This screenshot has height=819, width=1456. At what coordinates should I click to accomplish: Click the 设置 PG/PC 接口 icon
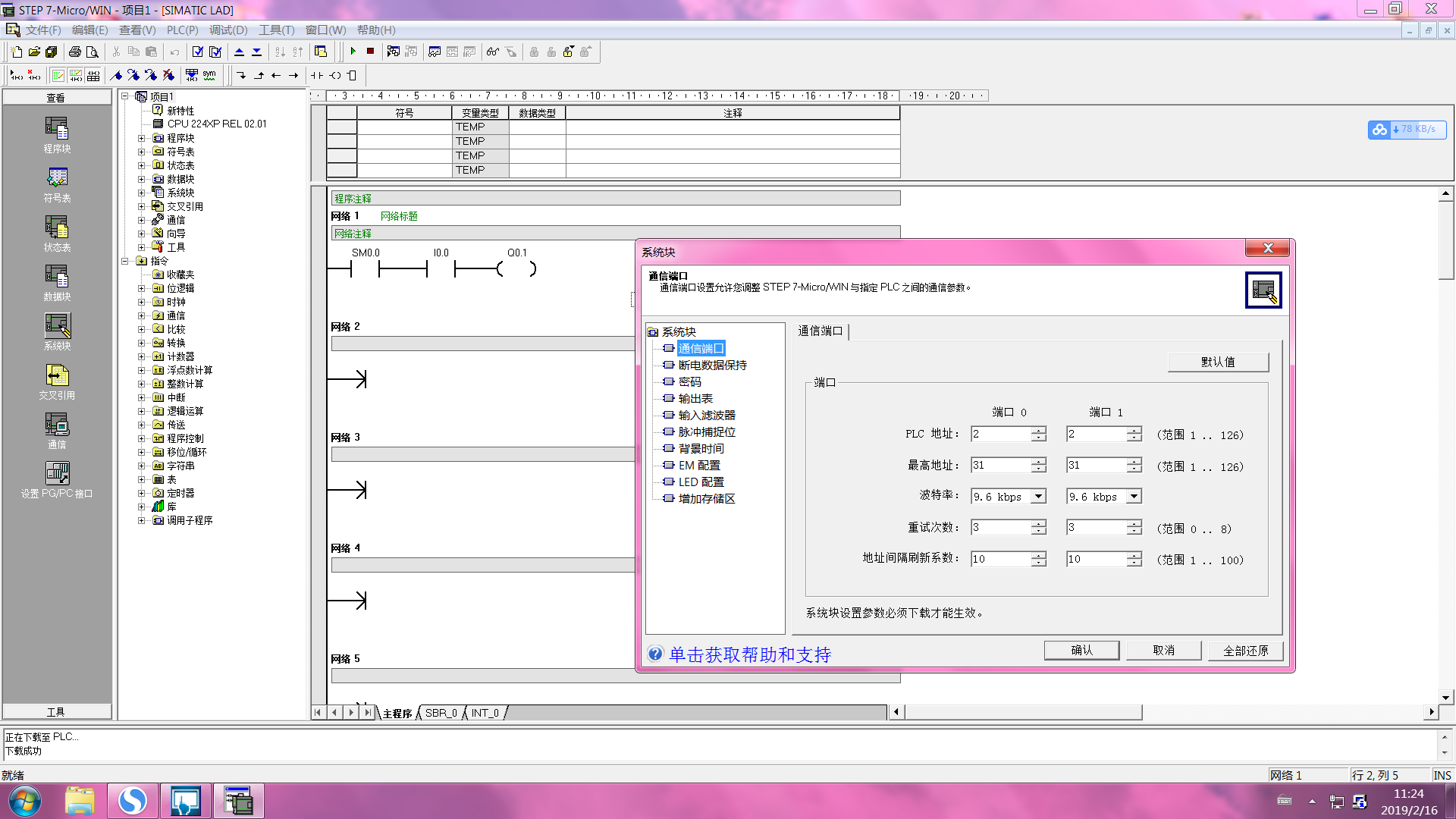click(57, 474)
